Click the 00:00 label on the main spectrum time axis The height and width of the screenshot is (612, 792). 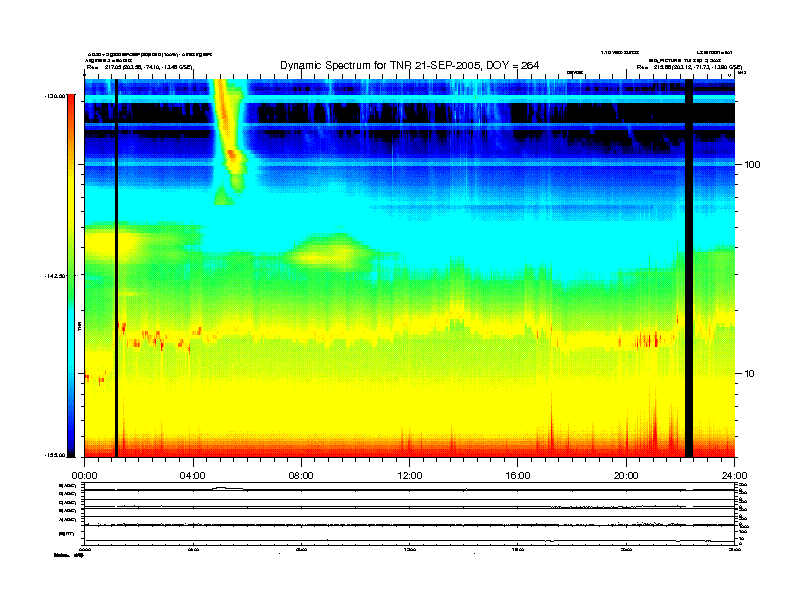(x=84, y=476)
